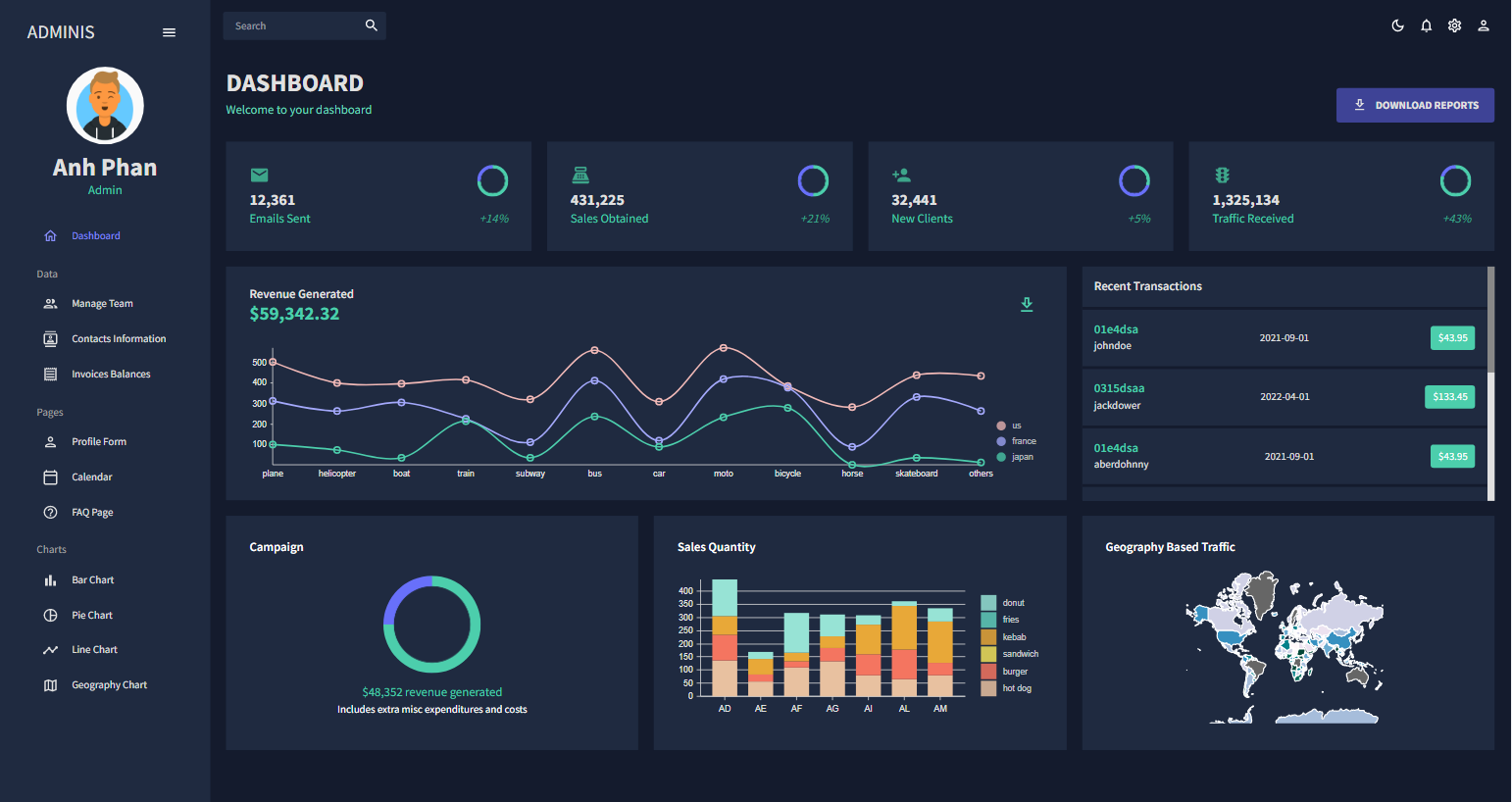1512x802 pixels.
Task: Select the Pie Chart sidebar icon
Action: 50,615
